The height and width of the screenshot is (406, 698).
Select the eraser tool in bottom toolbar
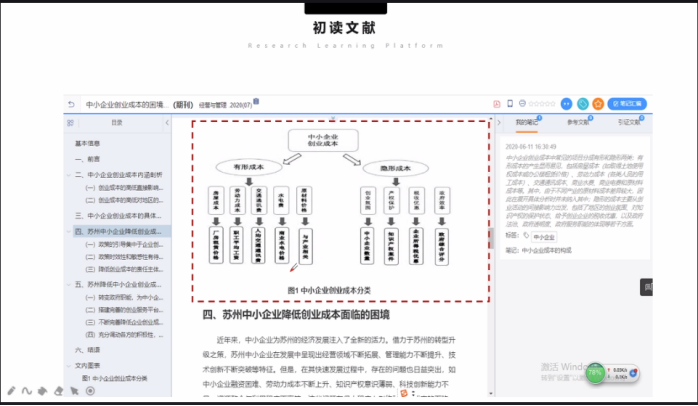(59, 390)
